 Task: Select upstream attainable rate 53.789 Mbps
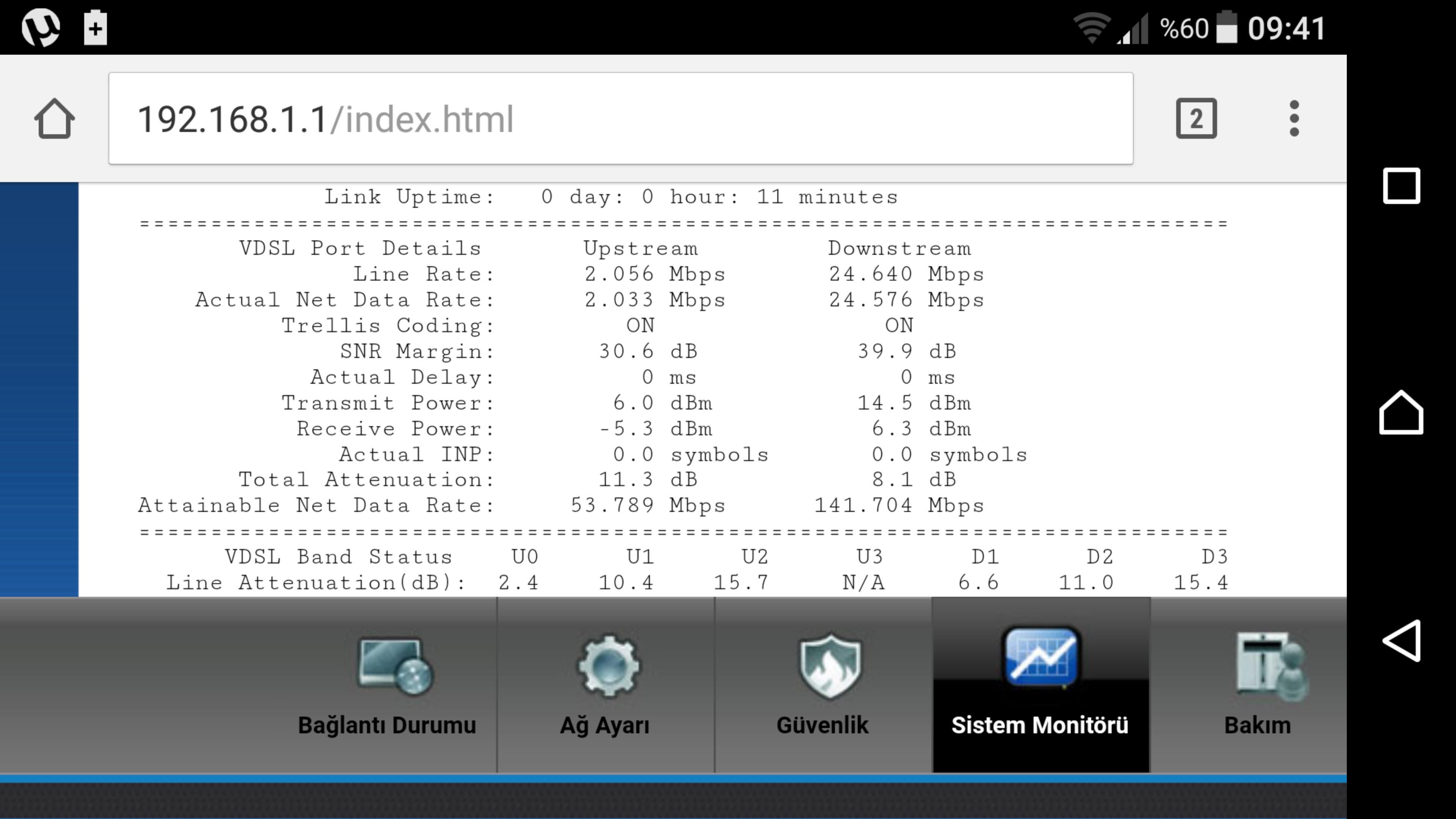tap(648, 506)
